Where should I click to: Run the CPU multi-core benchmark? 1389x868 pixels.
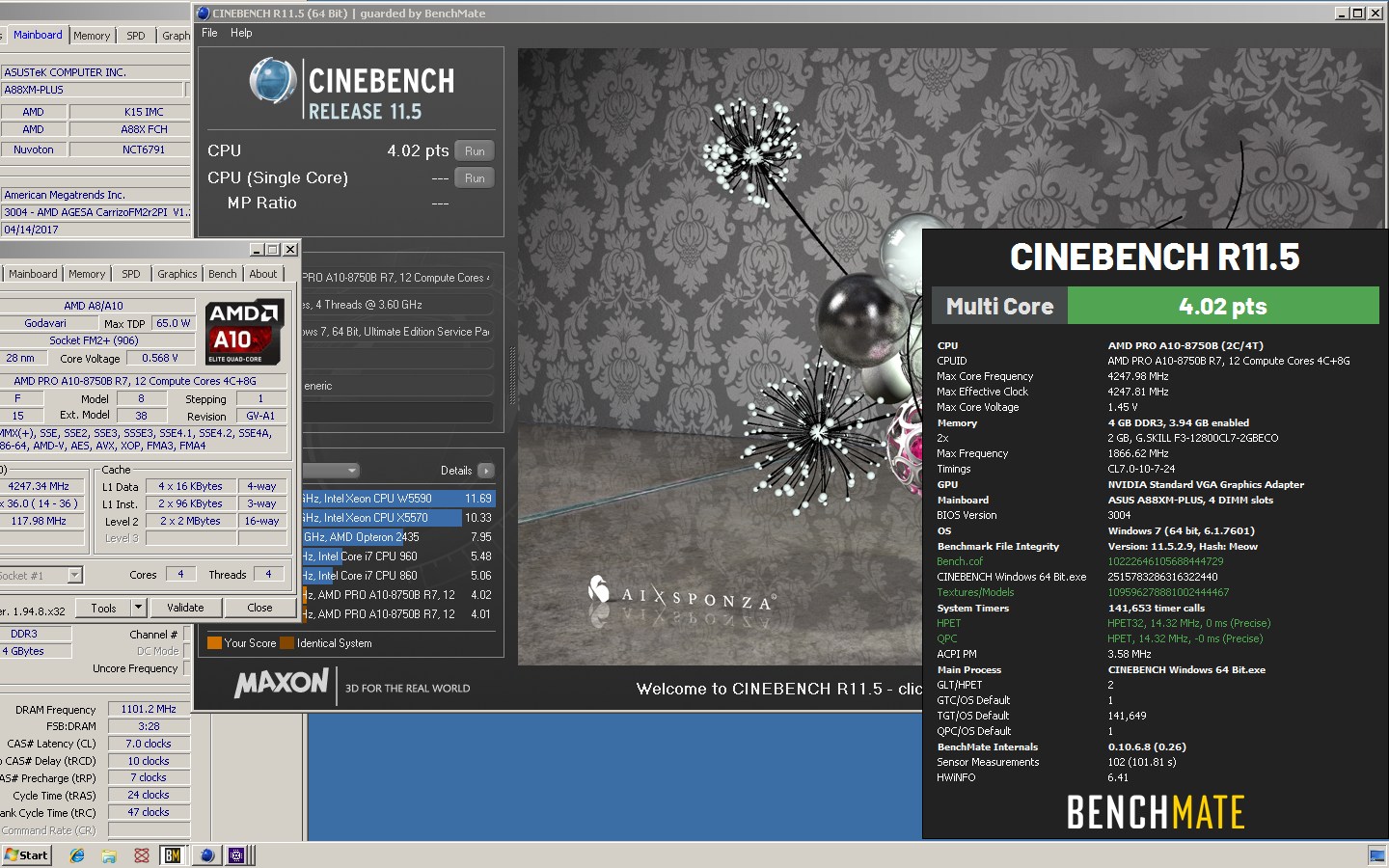[475, 151]
